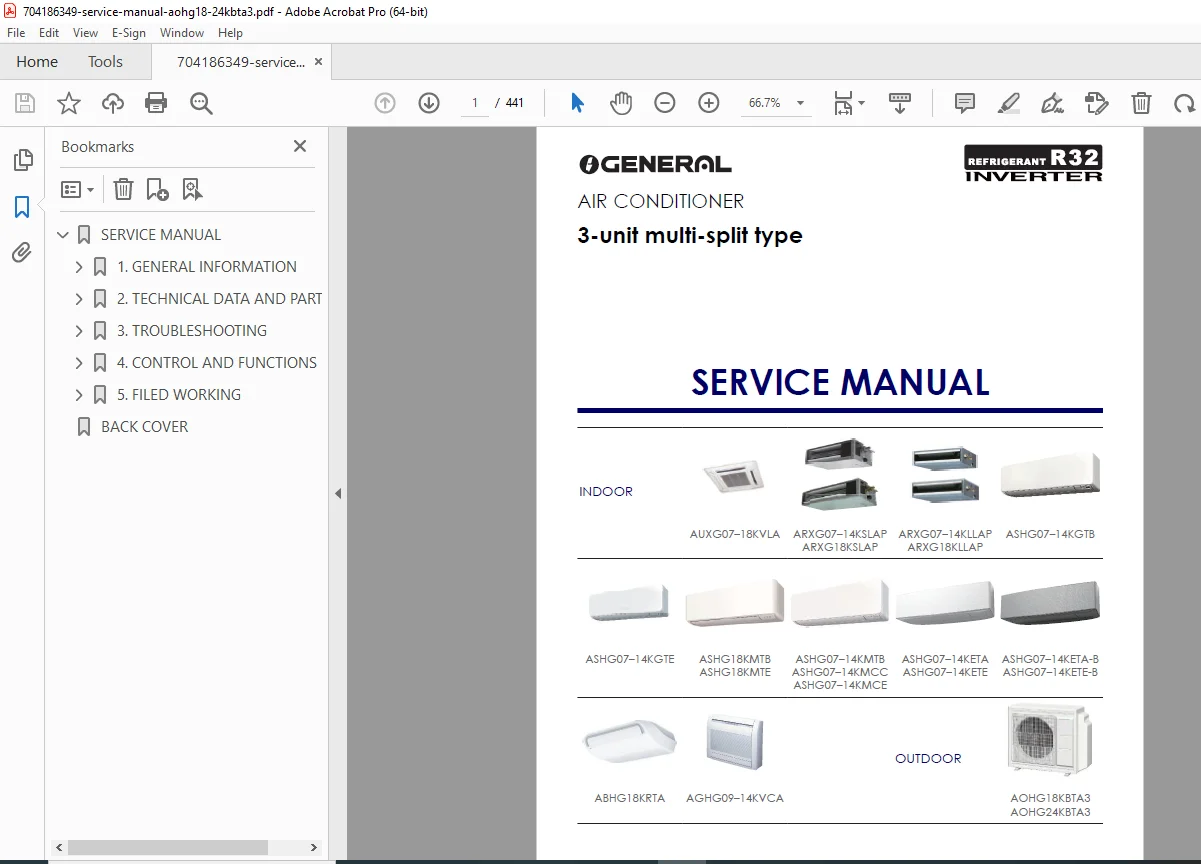Click the ABHG18KRTA model label
This screenshot has height=864, width=1201.
(x=630, y=798)
